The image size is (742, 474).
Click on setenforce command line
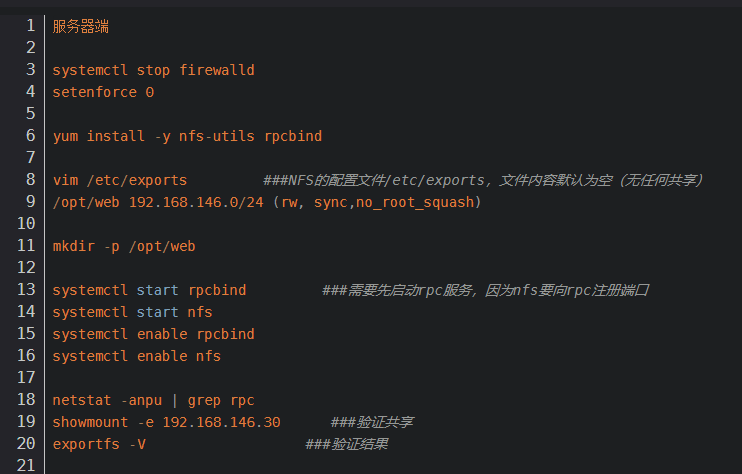(x=103, y=92)
